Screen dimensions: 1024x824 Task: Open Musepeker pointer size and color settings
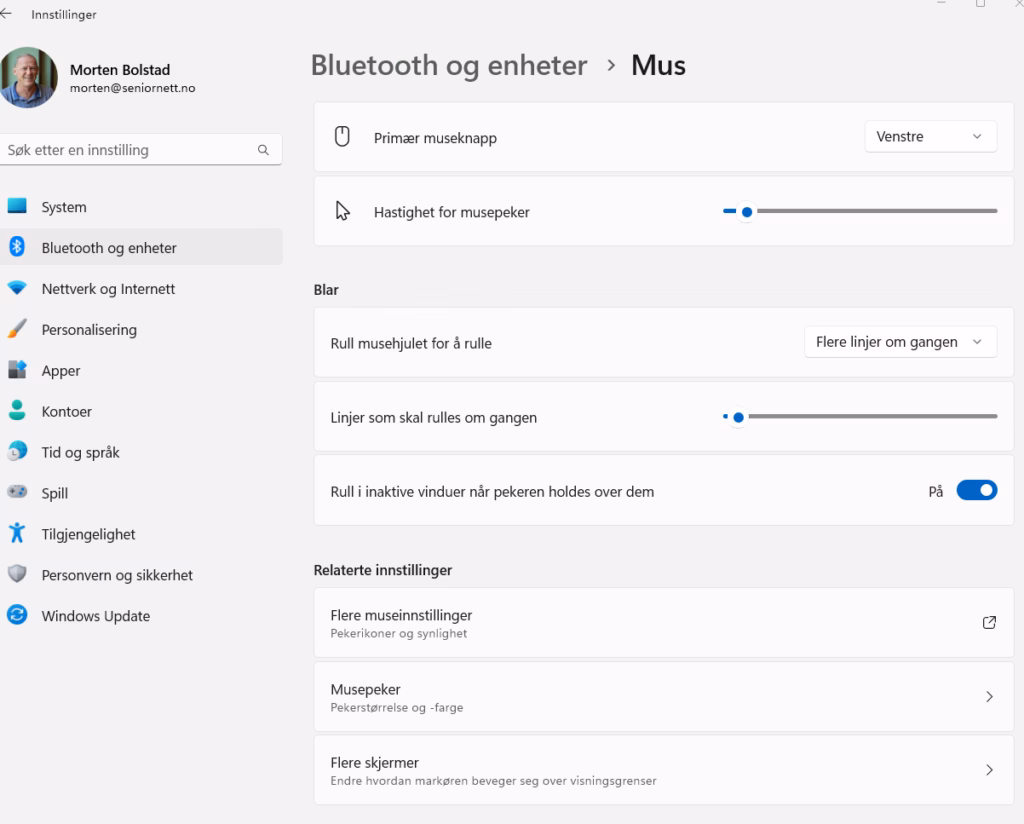(663, 697)
